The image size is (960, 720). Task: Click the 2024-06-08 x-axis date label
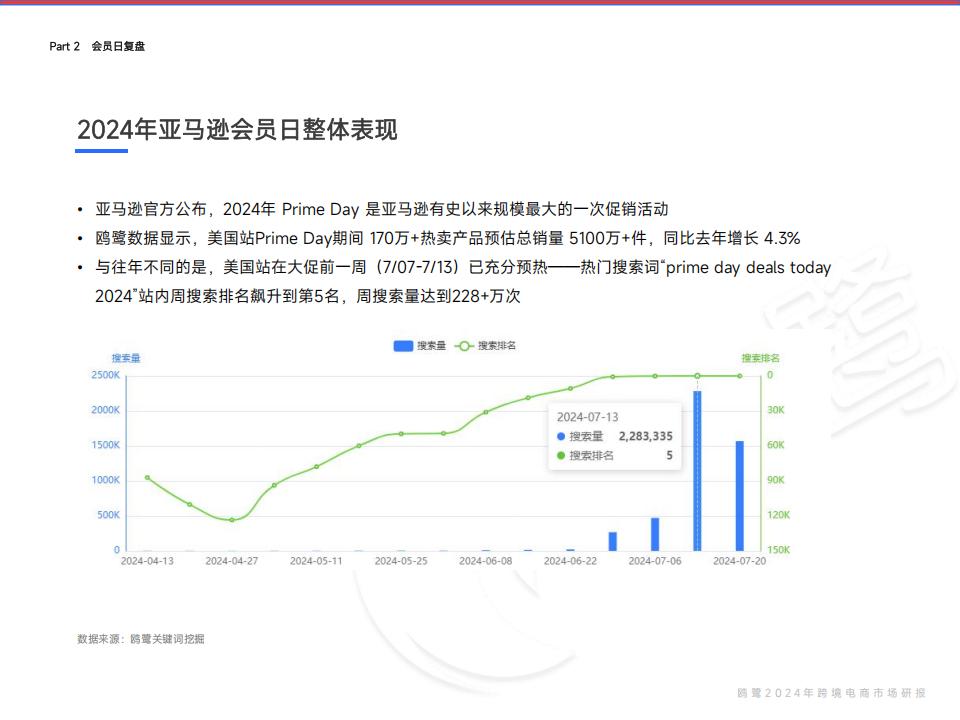click(486, 561)
